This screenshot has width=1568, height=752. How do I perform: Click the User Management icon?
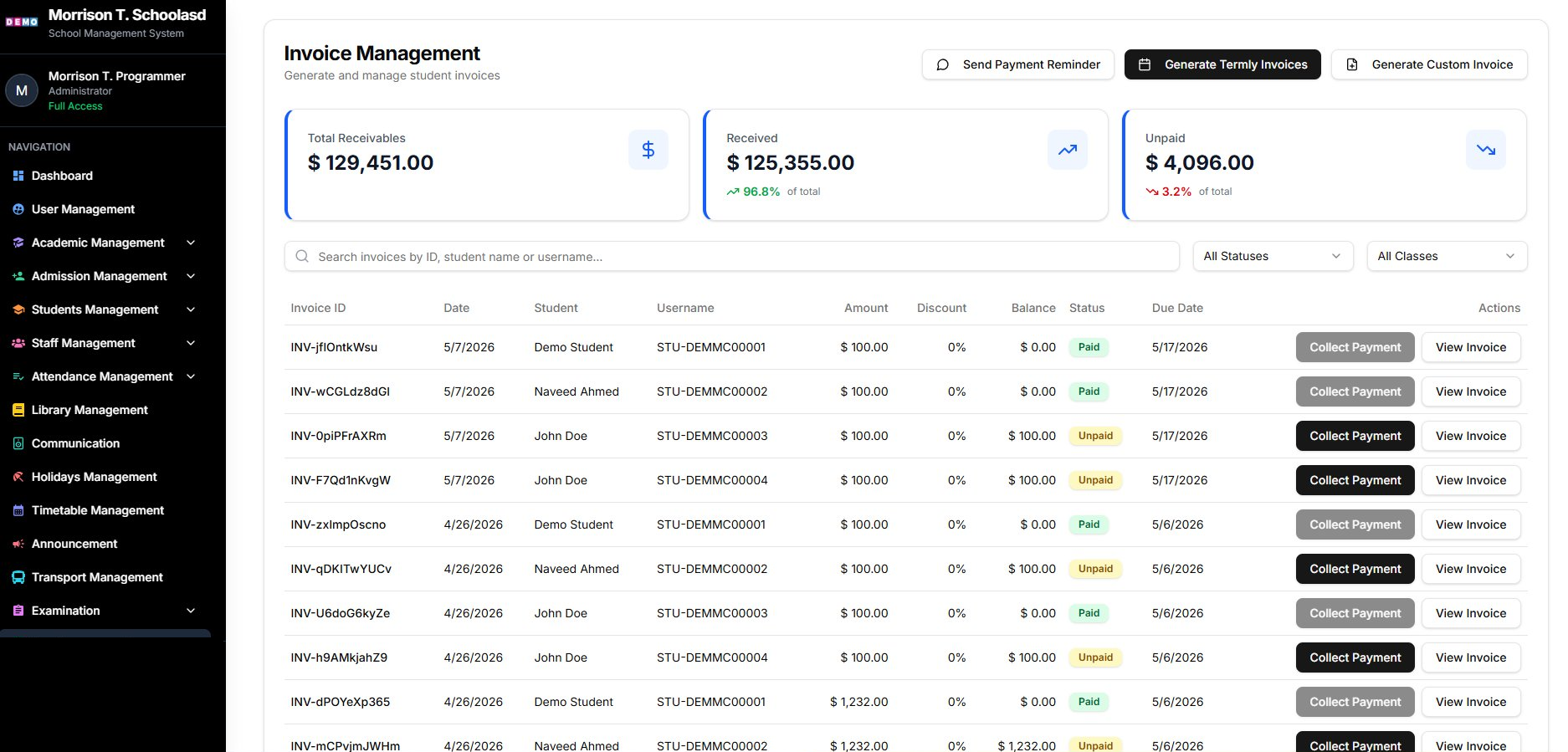18,209
